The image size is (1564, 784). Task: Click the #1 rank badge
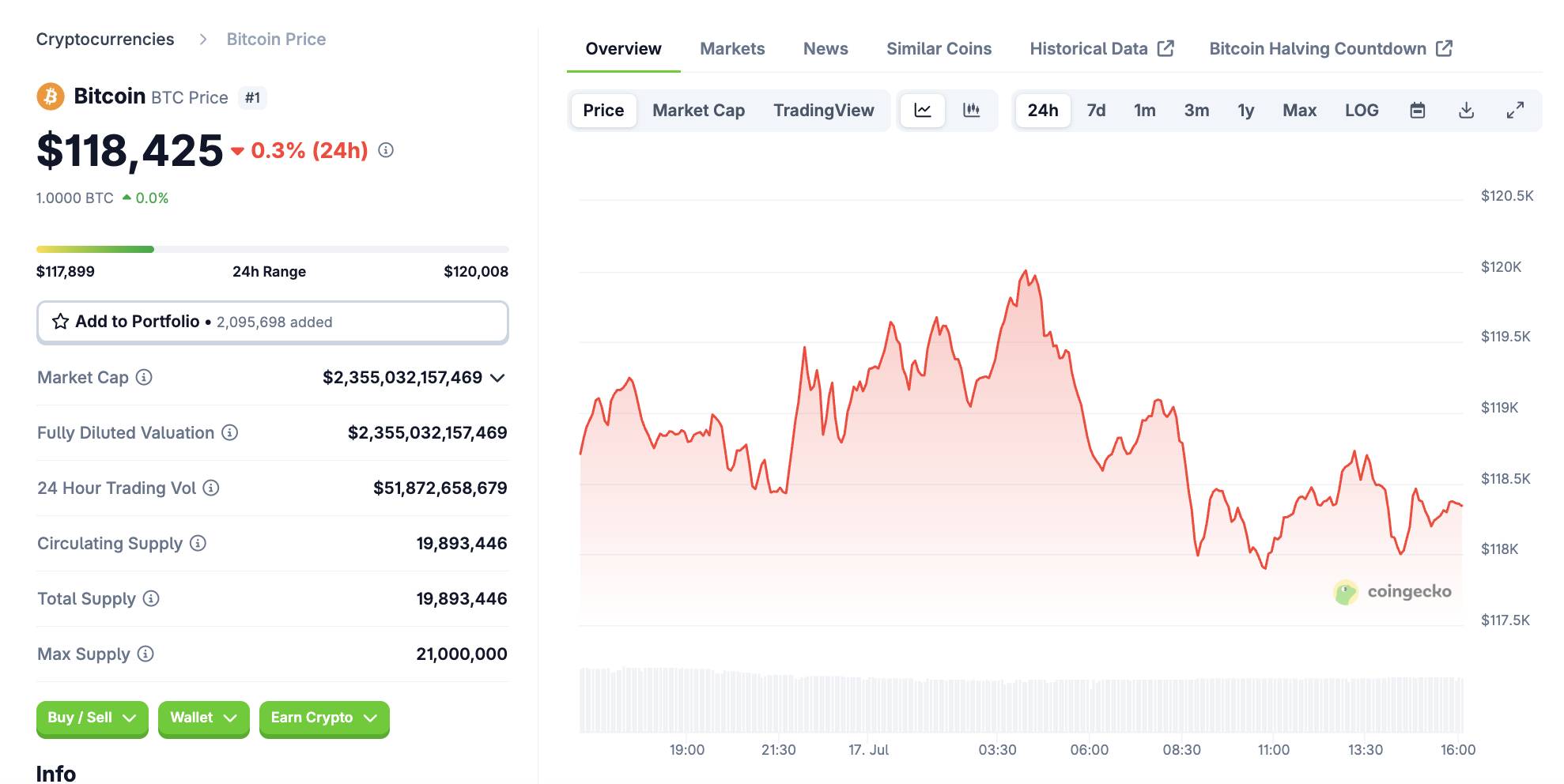click(x=252, y=98)
